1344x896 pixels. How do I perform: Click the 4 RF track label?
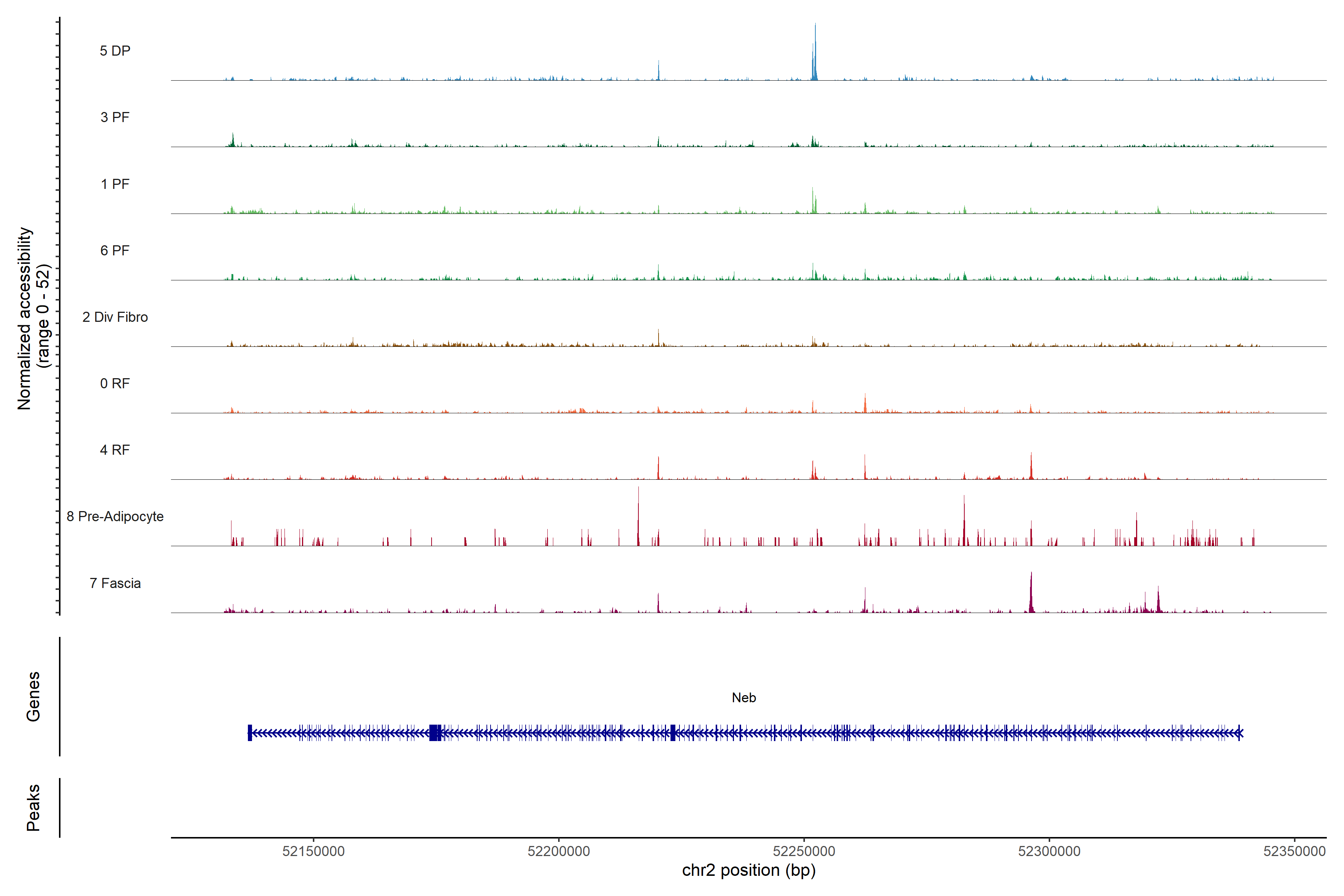[x=115, y=450]
